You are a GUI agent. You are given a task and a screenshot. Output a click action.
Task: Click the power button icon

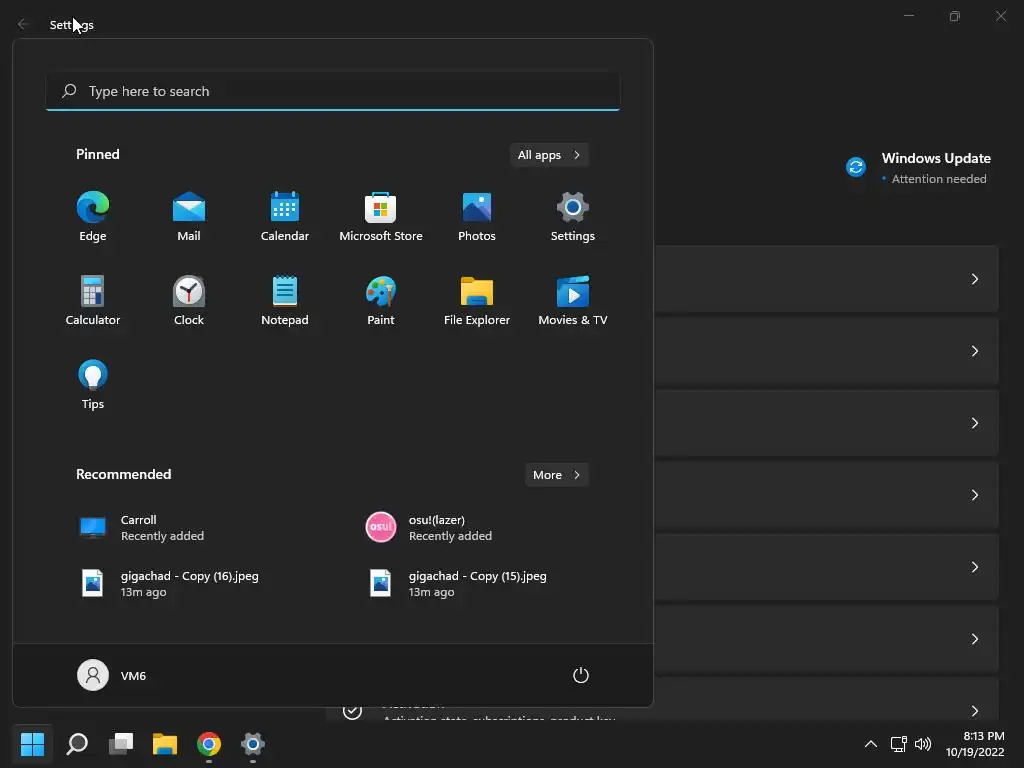coord(581,675)
